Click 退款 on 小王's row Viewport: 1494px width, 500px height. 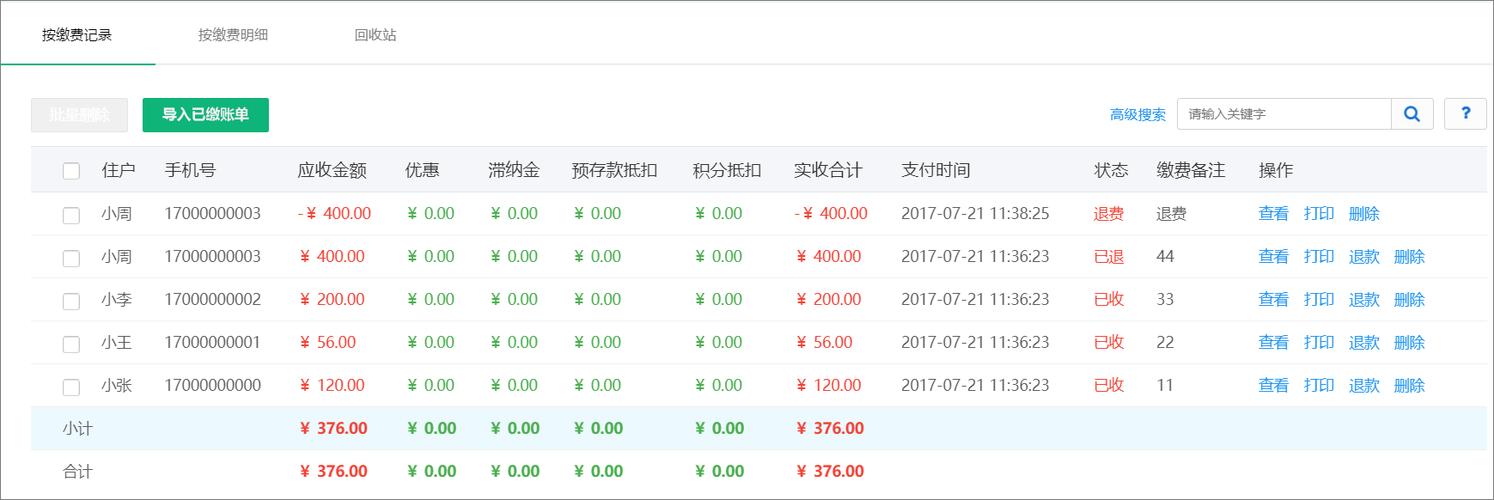coord(1364,343)
